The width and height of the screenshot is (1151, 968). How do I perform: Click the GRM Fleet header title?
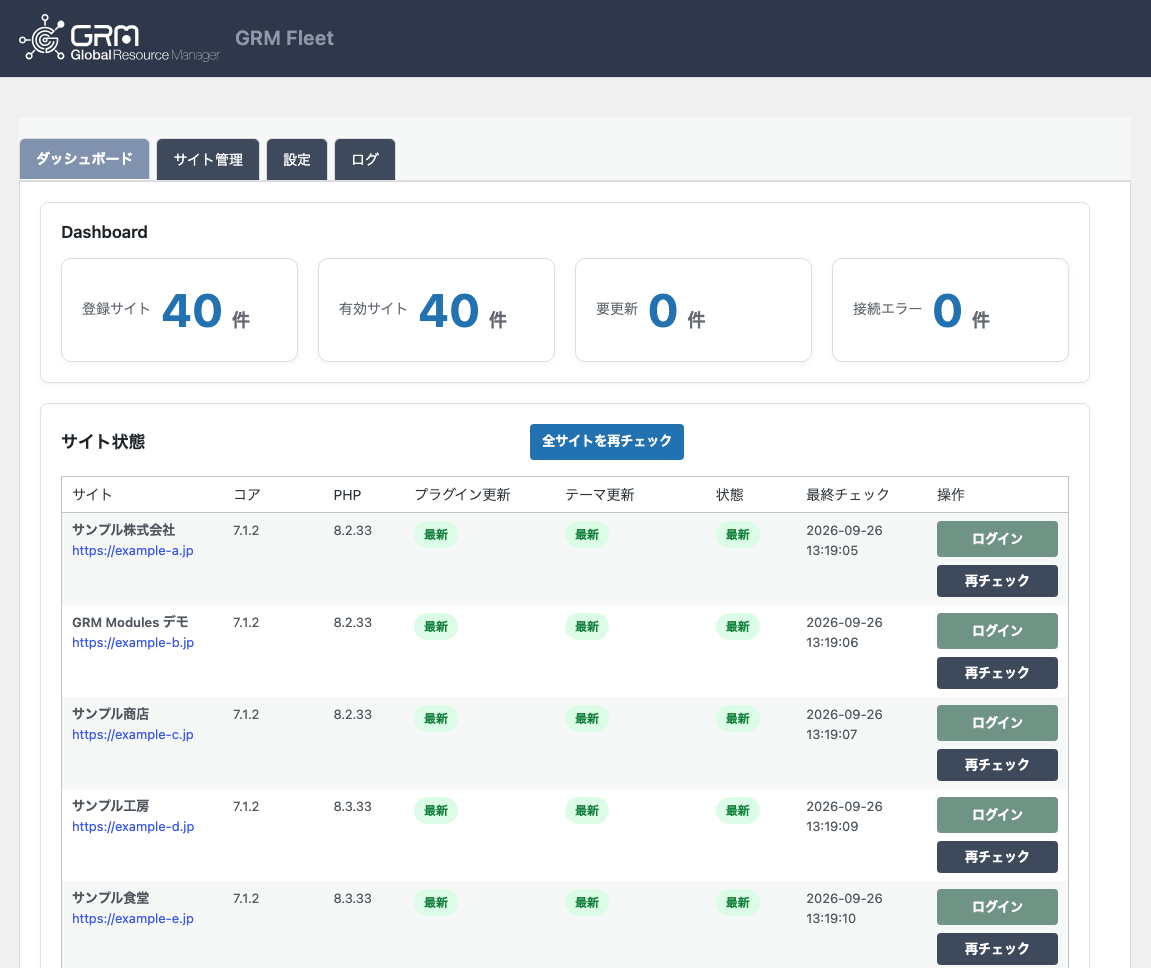pos(284,38)
